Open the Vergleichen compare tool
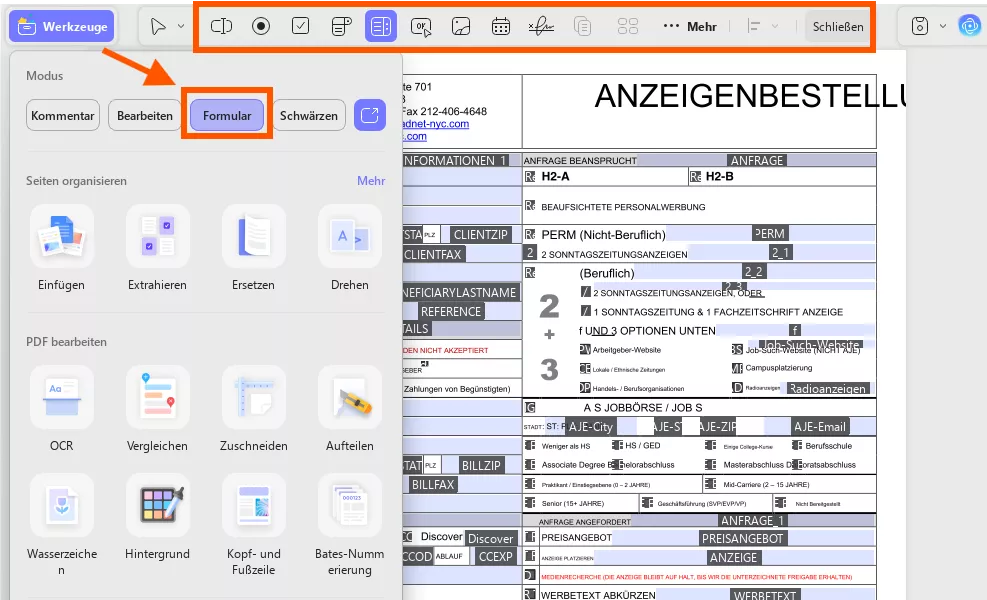 (157, 410)
